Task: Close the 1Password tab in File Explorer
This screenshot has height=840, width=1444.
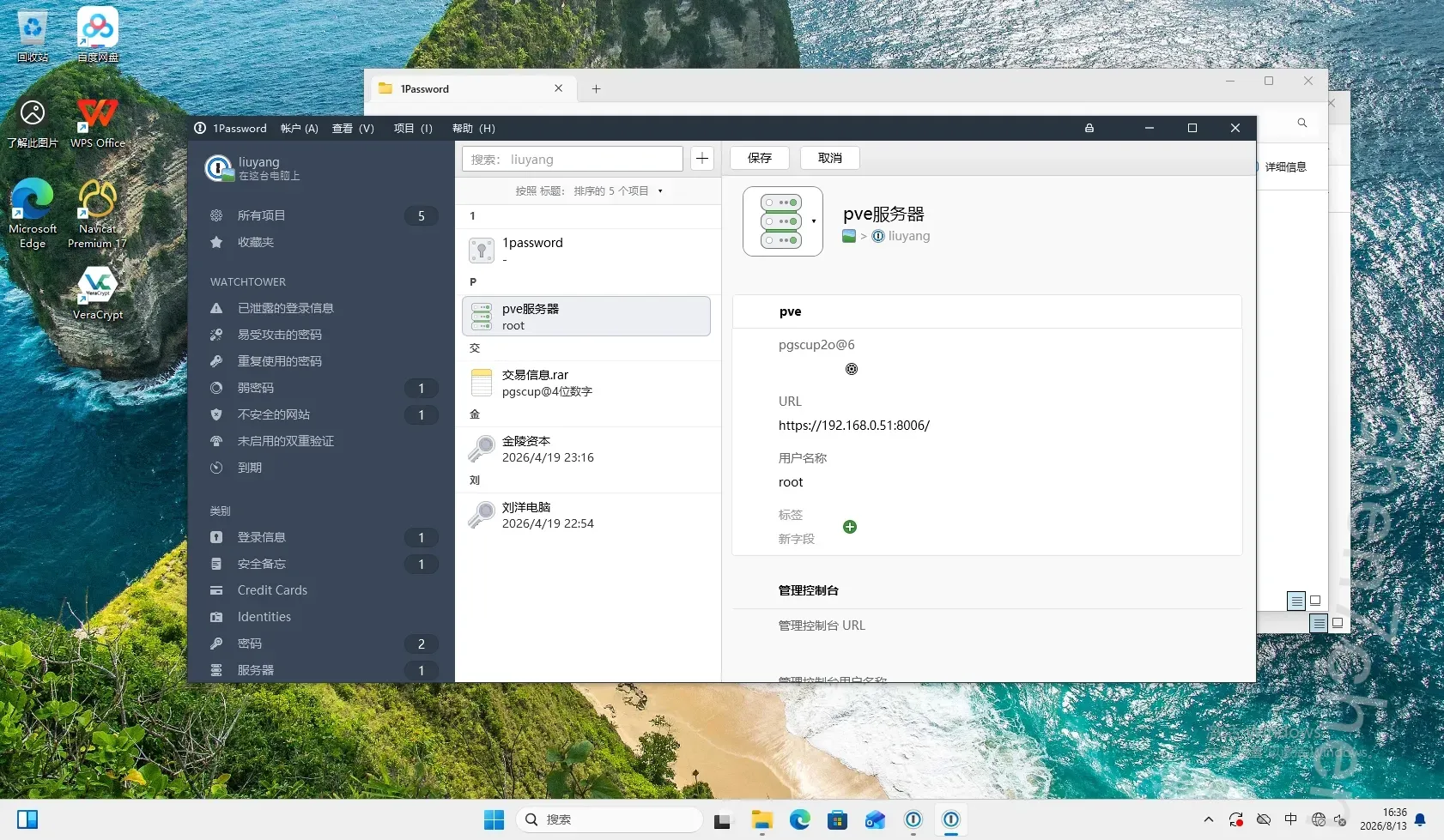Action: [x=559, y=88]
